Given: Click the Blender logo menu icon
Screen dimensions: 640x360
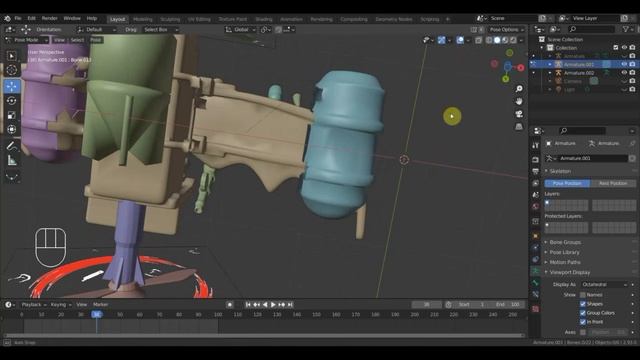Looking at the screenshot, I should tap(7, 18).
